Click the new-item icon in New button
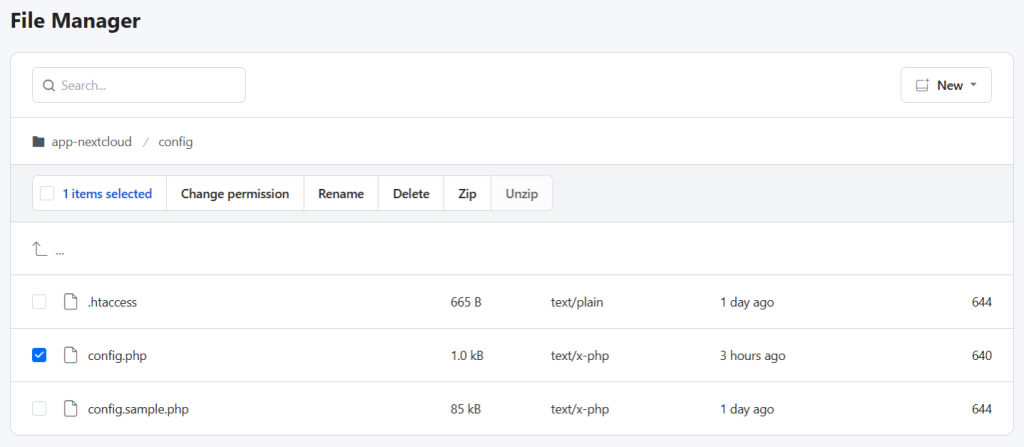Viewport: 1024px width, 447px height. (x=922, y=86)
